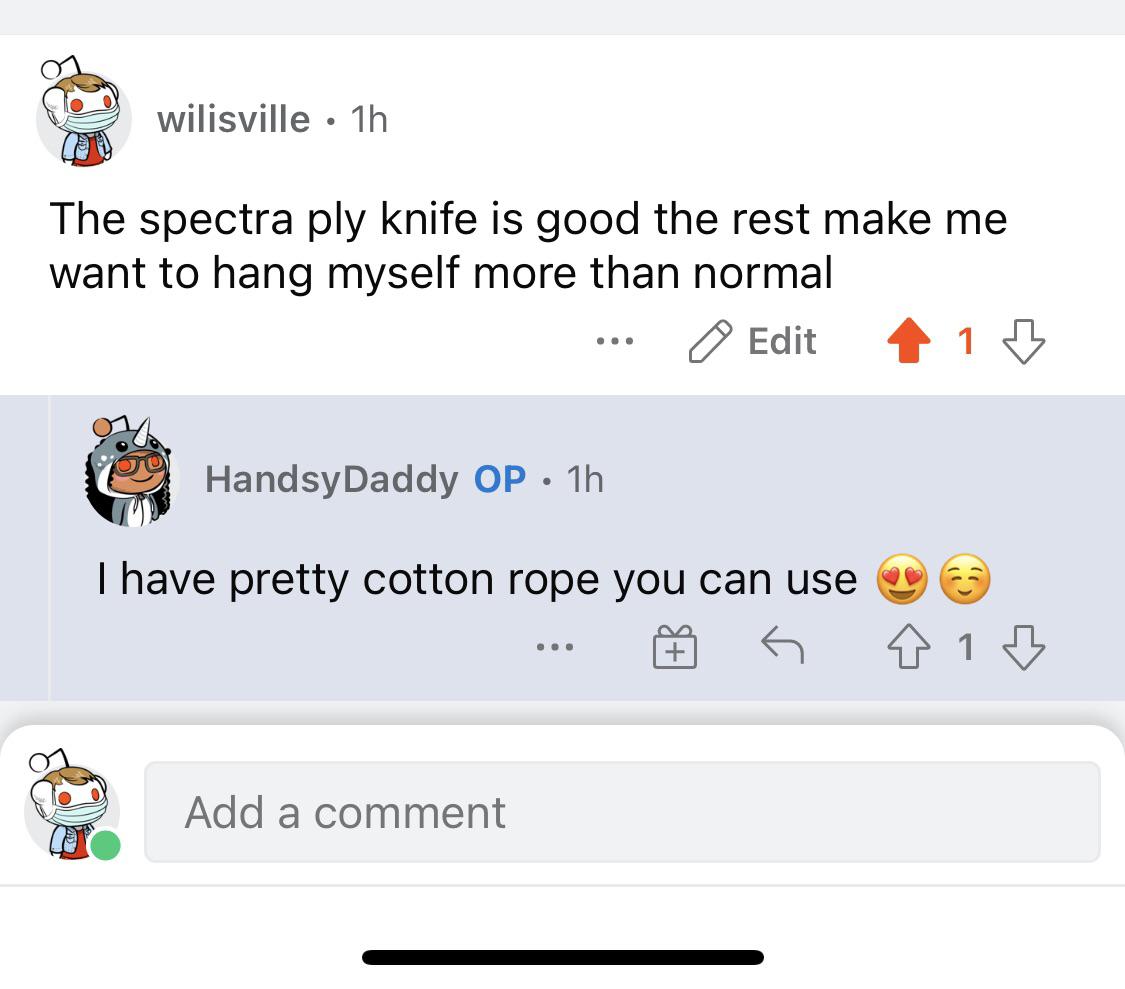Open the overflow menu on wilisville's comment
Image resolution: width=1125 pixels, height=989 pixels.
[615, 341]
